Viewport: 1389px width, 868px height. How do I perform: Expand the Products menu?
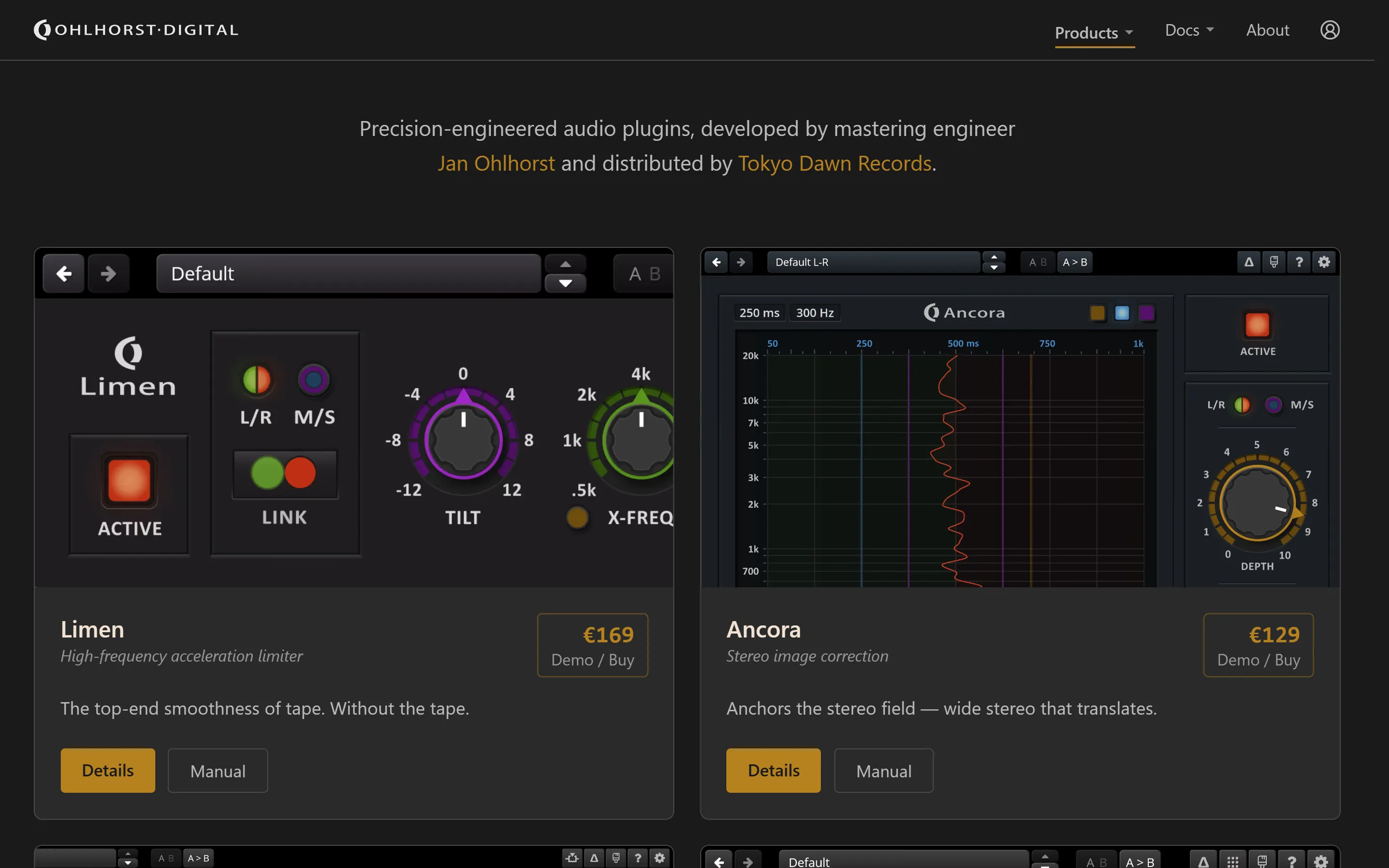click(1094, 33)
